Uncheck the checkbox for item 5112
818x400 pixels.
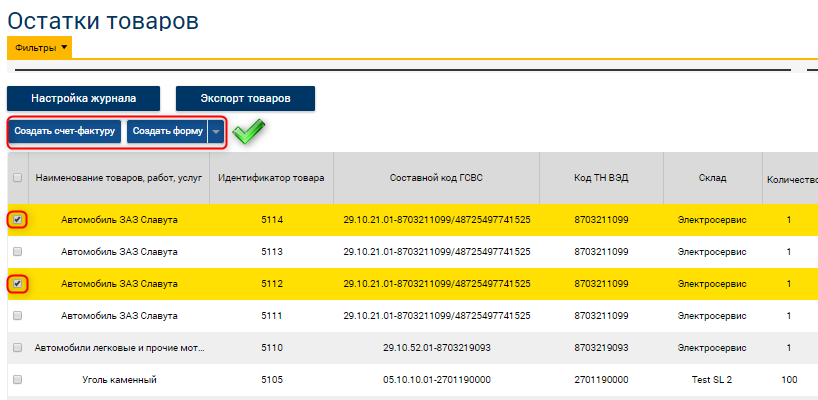point(18,284)
